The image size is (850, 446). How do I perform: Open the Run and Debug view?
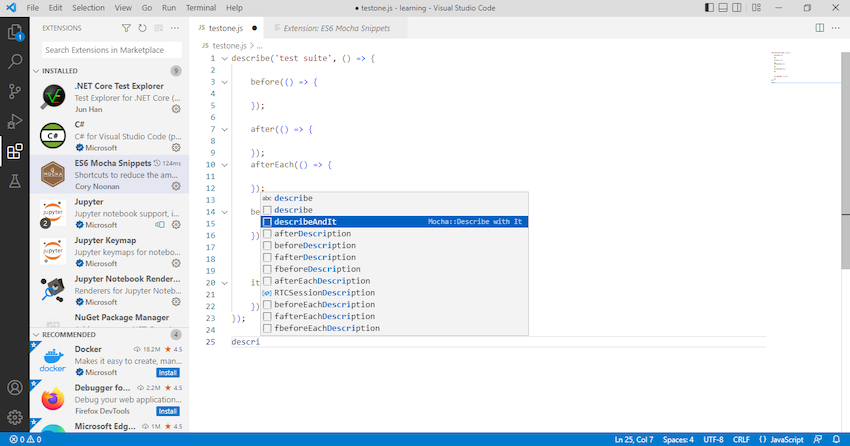(15, 121)
